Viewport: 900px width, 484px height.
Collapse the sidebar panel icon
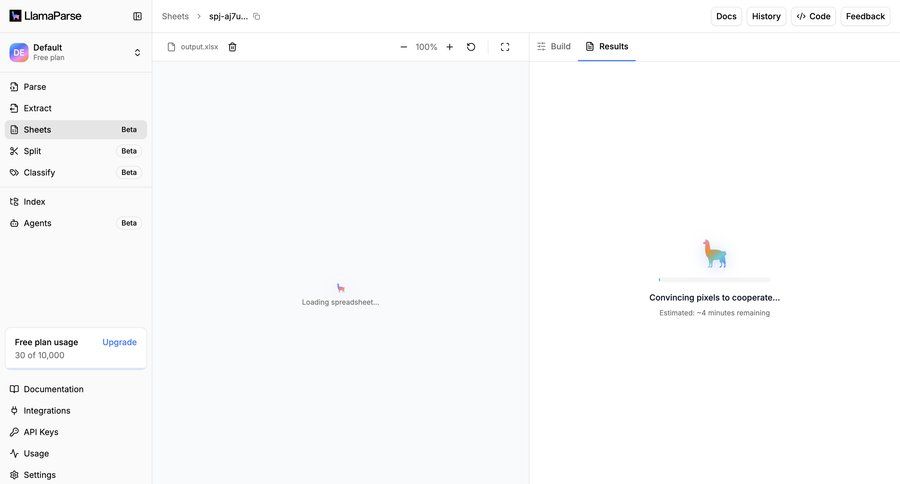coord(137,16)
